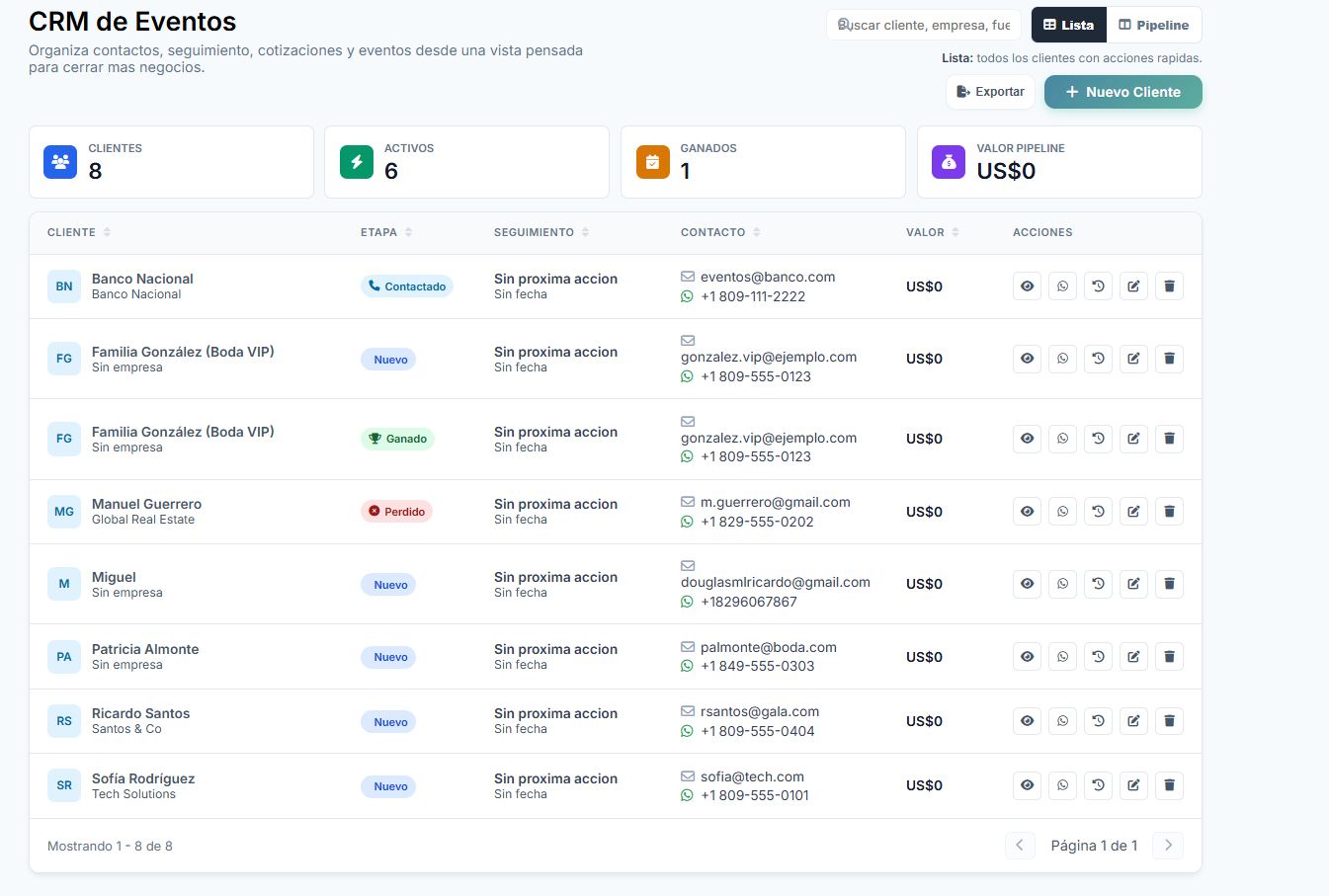Click the Ganado stage badge
This screenshot has height=896, width=1329.
pos(397,439)
